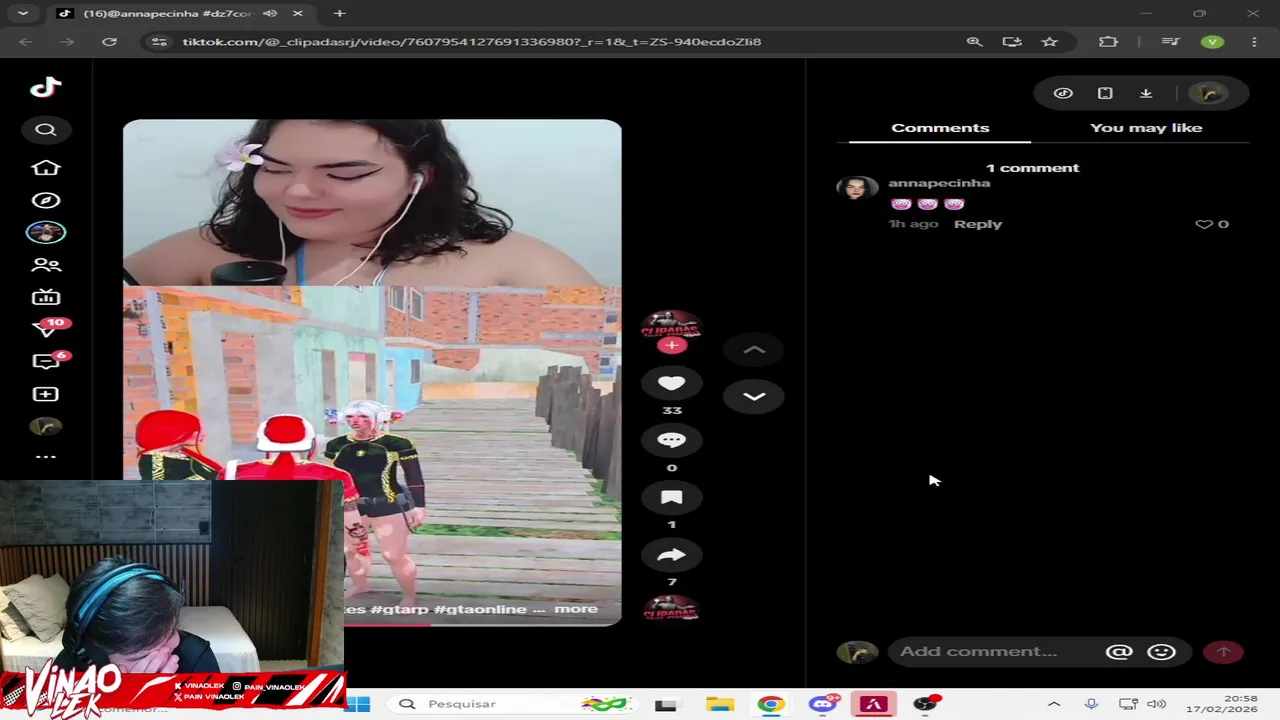The image size is (1280, 720).
Task: Insert a mention with the @ icon
Action: [1119, 652]
